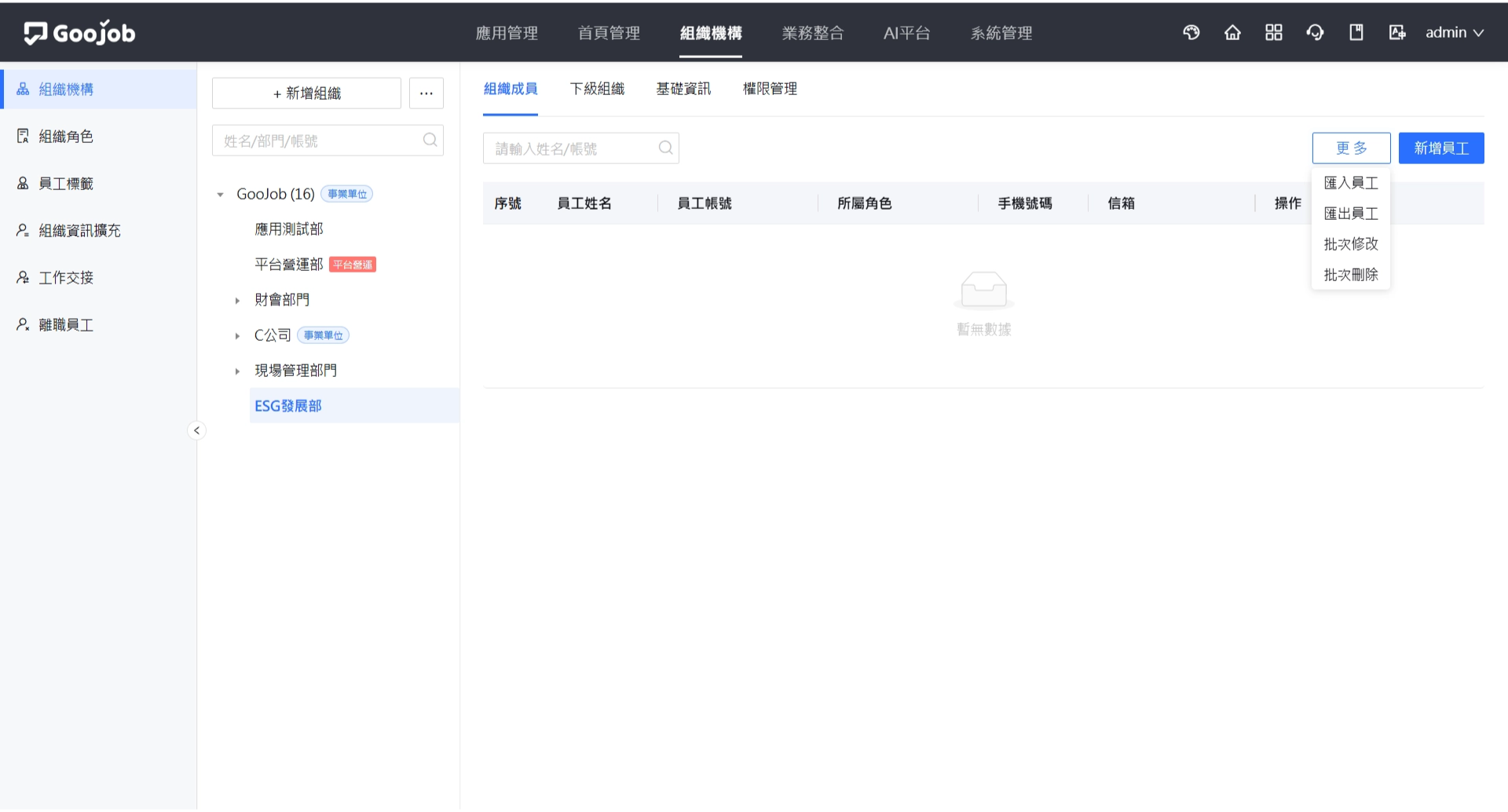Click the 員工姓名 column header
The width and height of the screenshot is (1508, 812).
tap(584, 203)
